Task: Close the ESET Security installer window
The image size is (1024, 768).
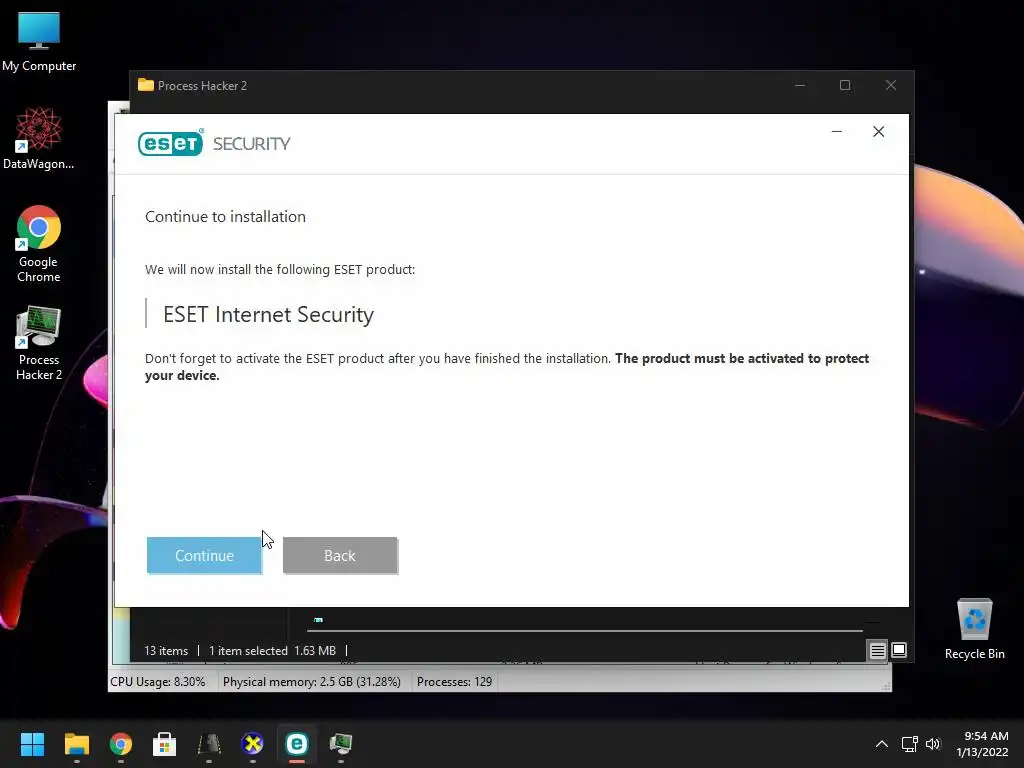Action: coord(878,132)
